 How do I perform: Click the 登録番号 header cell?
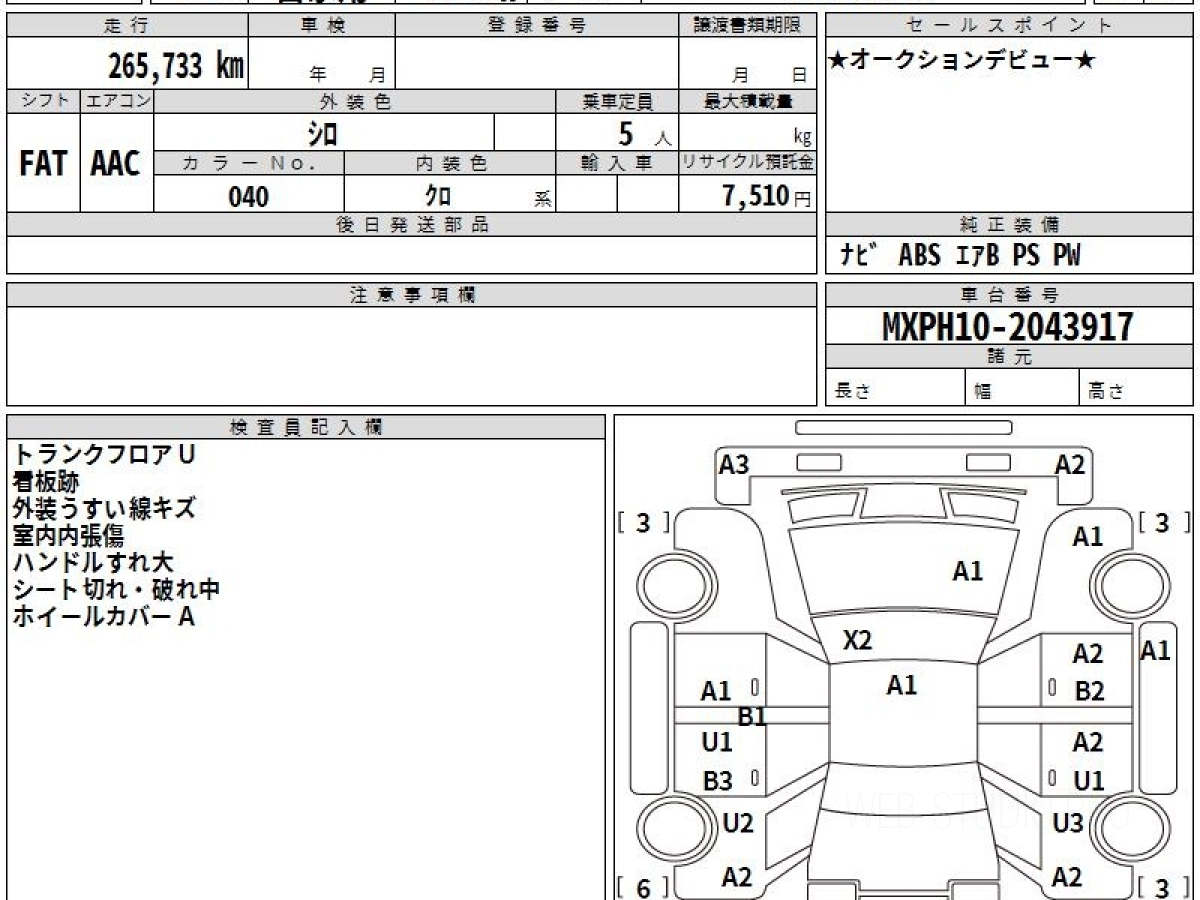tap(537, 26)
